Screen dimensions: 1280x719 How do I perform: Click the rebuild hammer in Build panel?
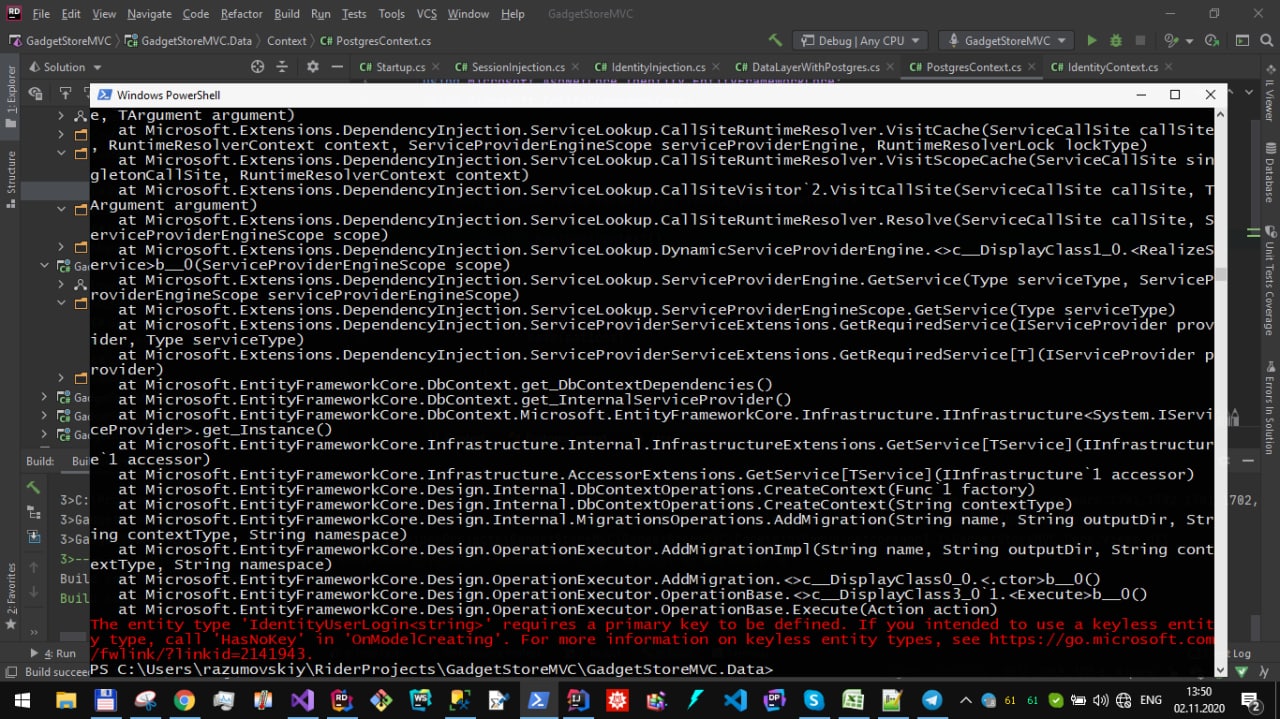pyautogui.click(x=33, y=487)
